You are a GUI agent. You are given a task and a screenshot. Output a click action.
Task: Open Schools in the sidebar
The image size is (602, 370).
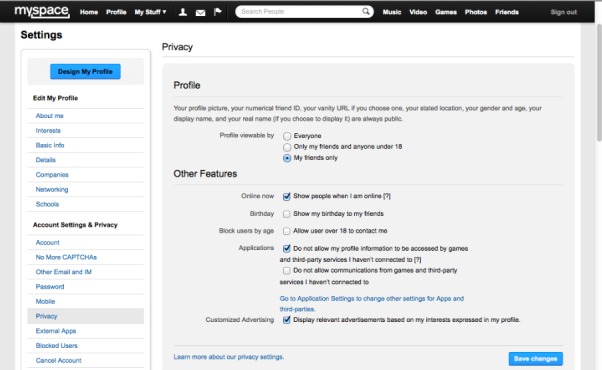47,204
